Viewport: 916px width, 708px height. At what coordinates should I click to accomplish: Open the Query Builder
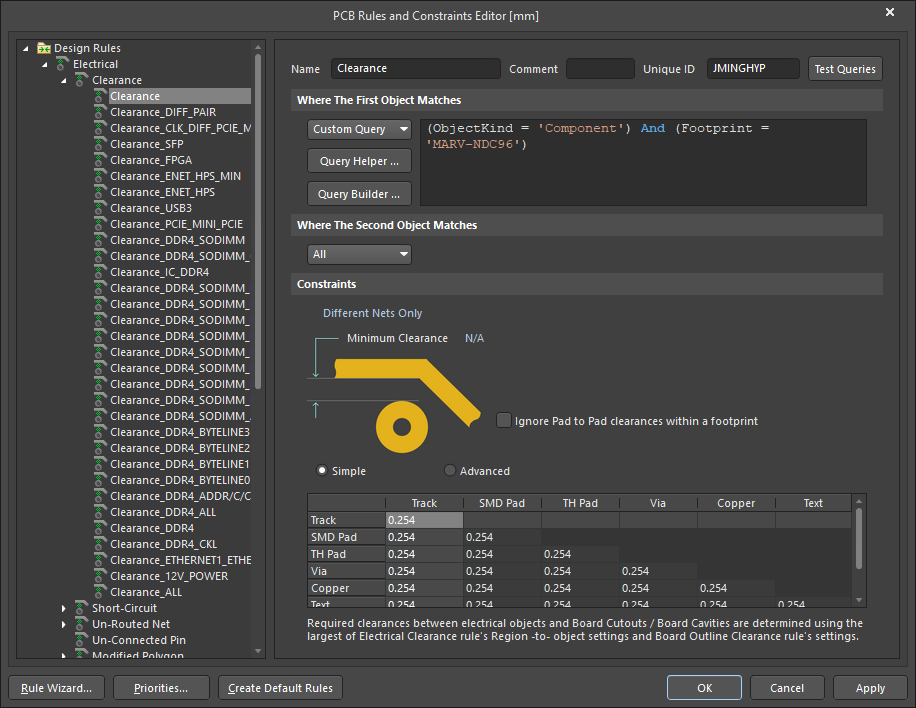pos(359,193)
